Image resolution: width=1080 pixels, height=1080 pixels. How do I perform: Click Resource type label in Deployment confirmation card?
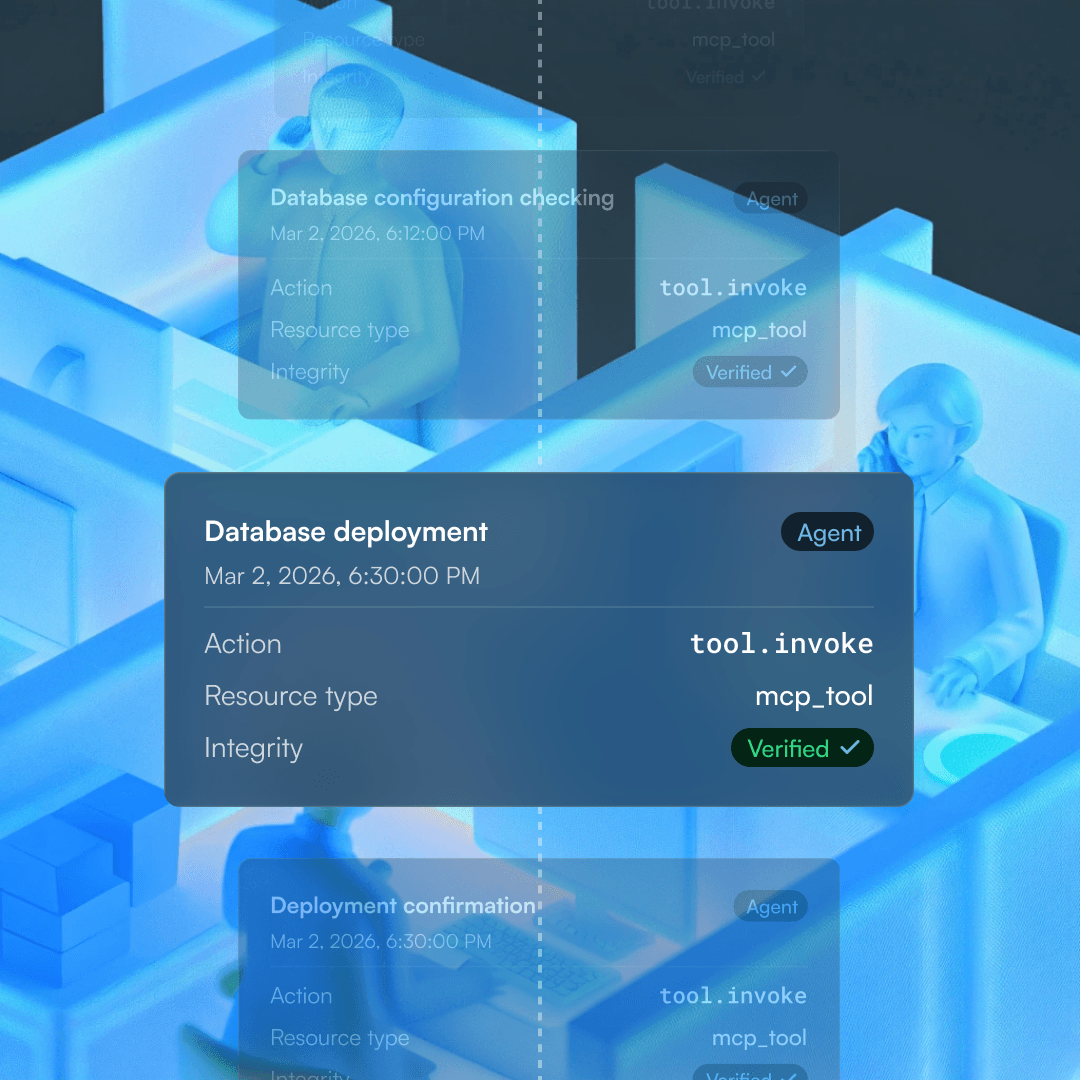coord(340,1038)
